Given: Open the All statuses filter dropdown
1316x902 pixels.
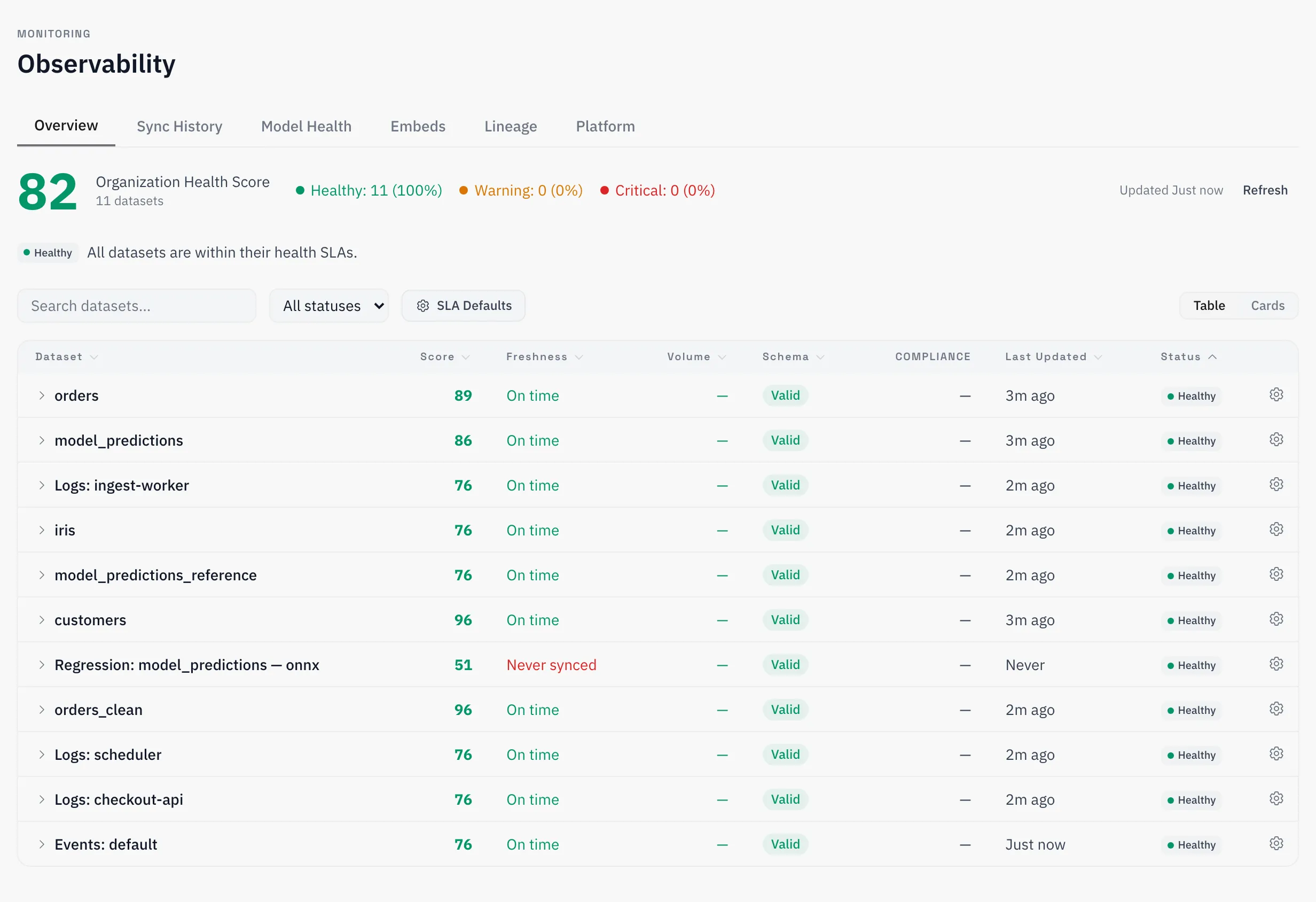Looking at the screenshot, I should pos(329,306).
